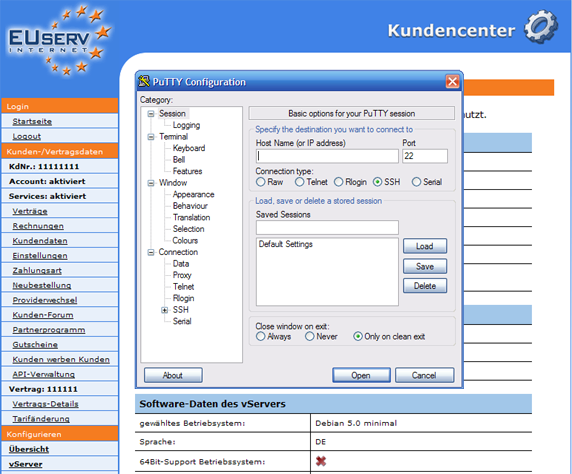Open Bell settings in category tree
572x474 pixels.
pyautogui.click(x=179, y=160)
